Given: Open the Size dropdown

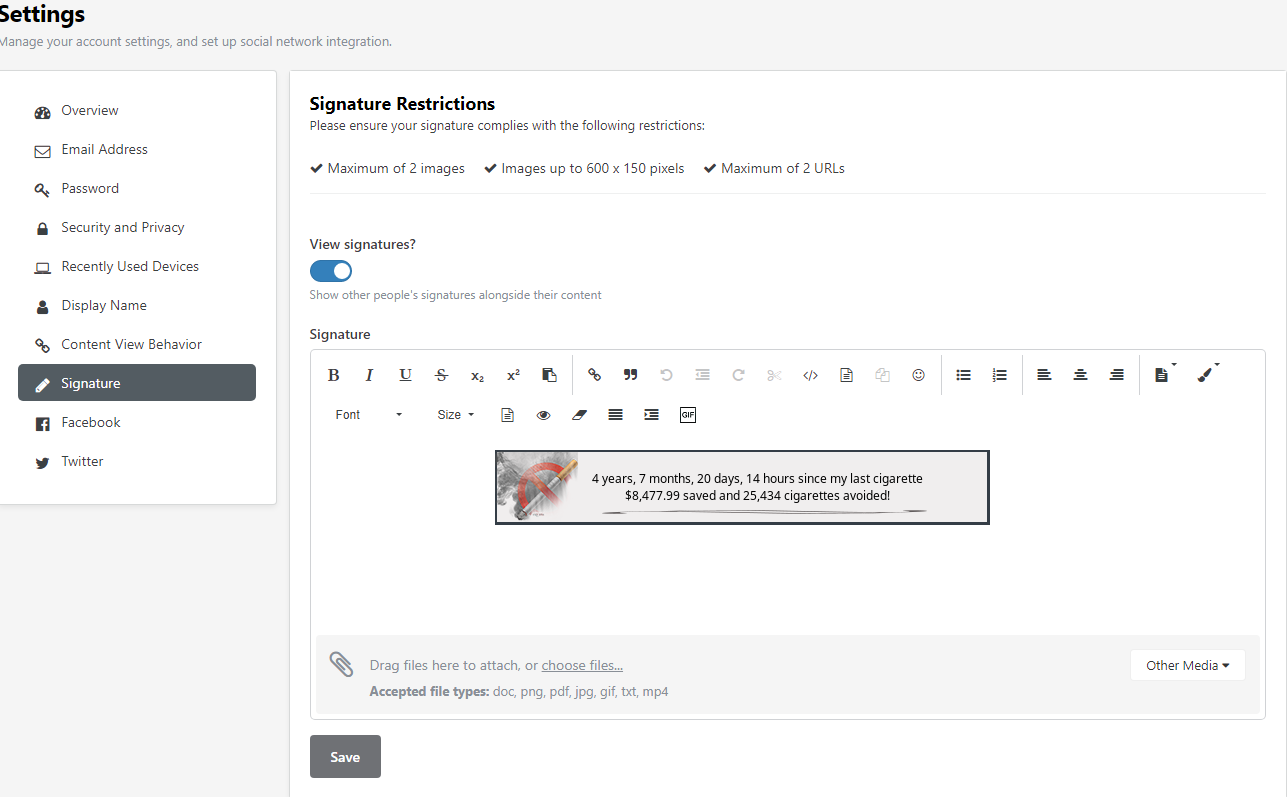Looking at the screenshot, I should pos(456,414).
